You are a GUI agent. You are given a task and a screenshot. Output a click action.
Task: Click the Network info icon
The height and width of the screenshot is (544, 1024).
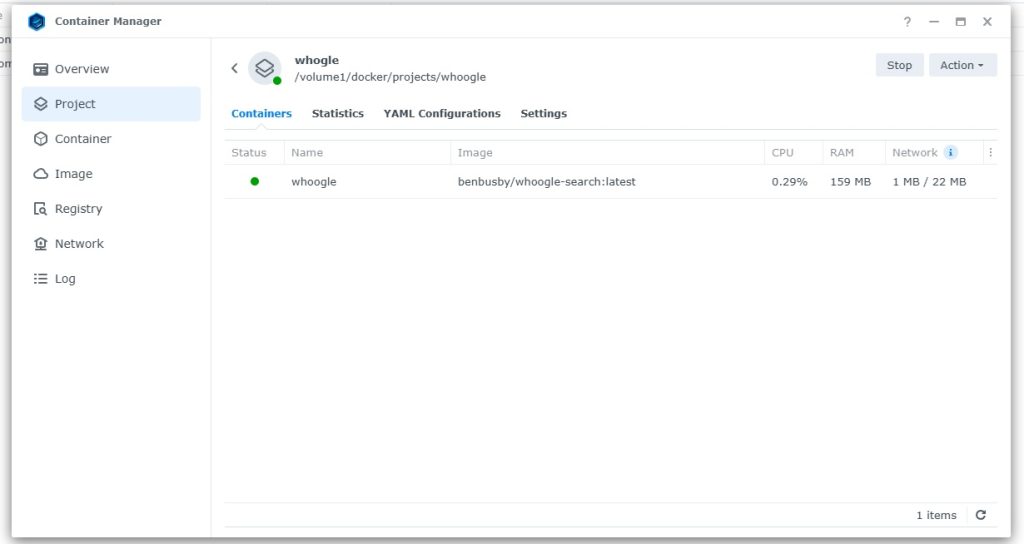951,153
